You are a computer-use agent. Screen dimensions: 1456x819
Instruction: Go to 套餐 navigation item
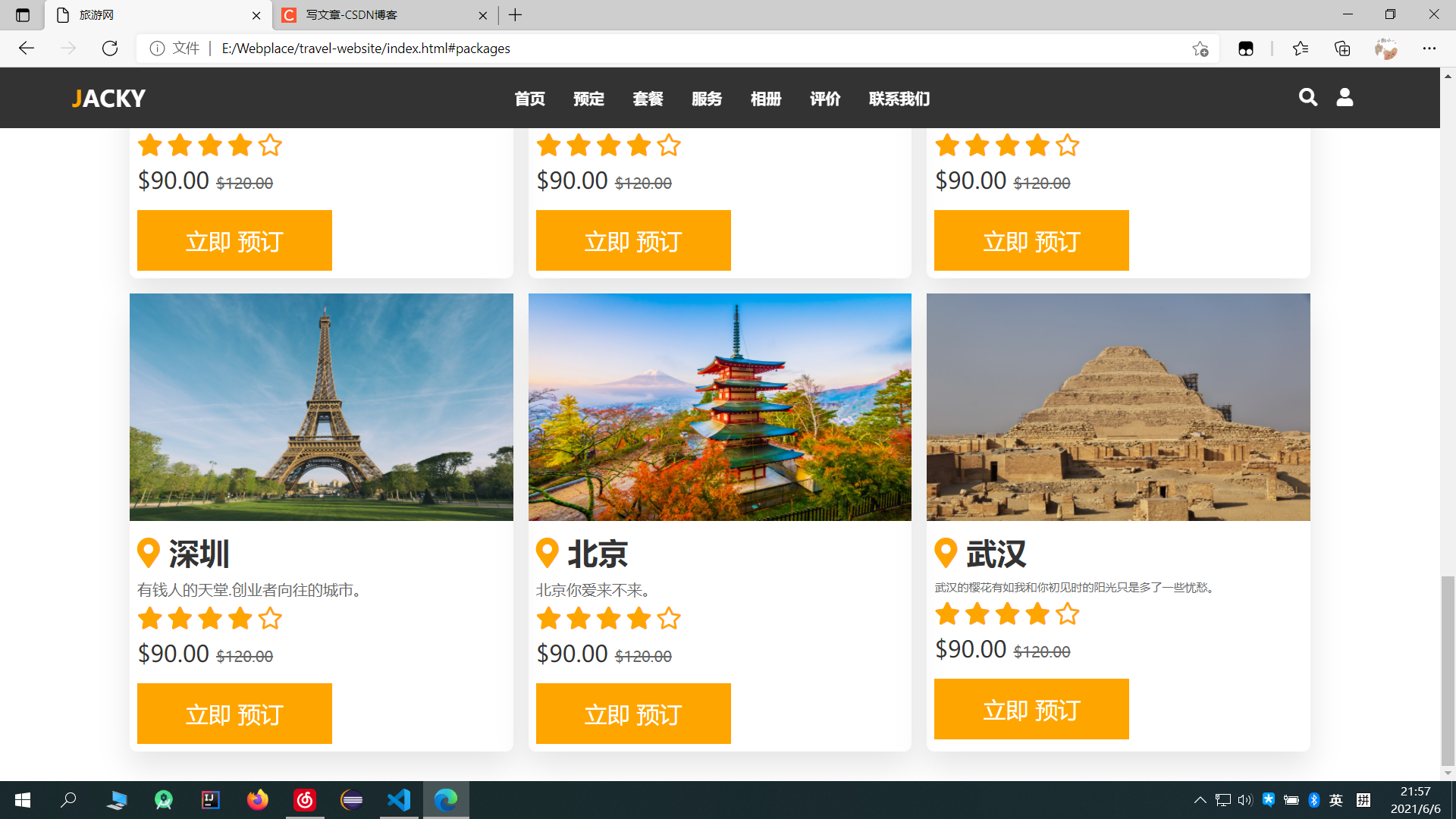point(648,99)
